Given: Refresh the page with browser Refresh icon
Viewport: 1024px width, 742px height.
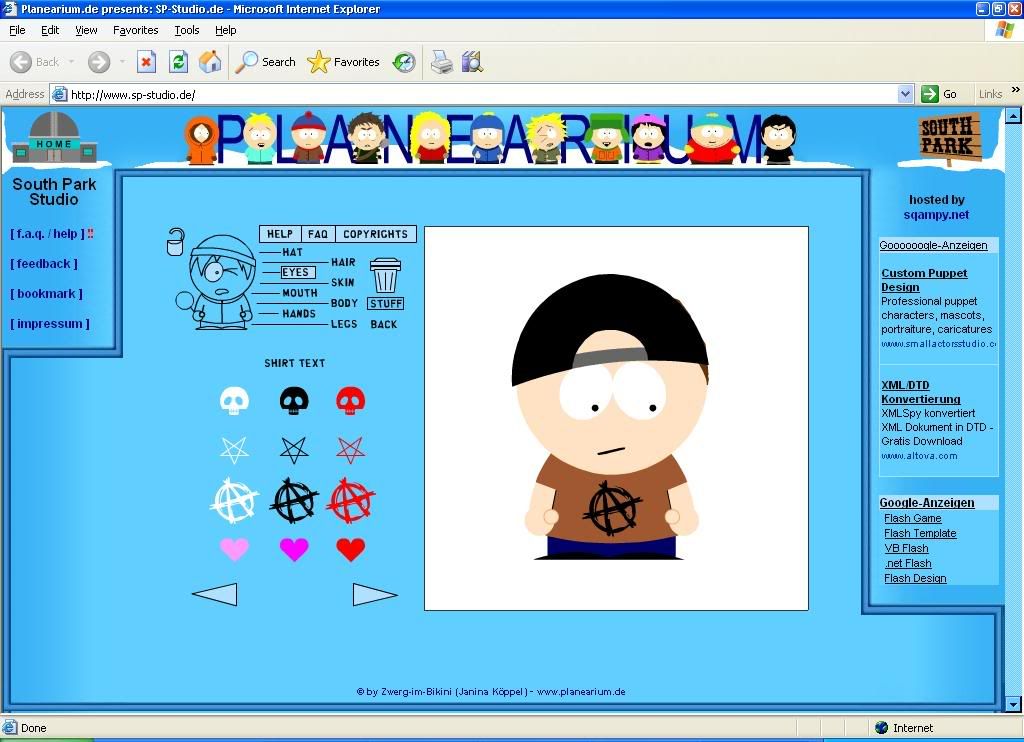Looking at the screenshot, I should point(178,62).
